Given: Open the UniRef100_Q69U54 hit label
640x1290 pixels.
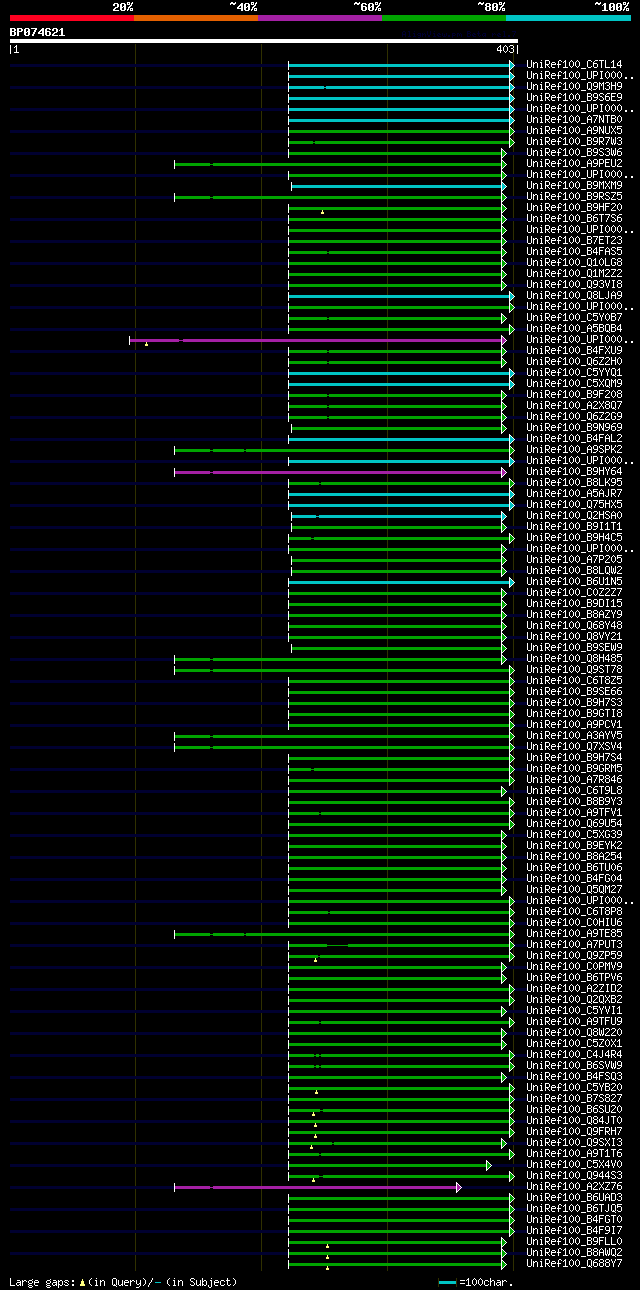Looking at the screenshot, I should point(574,824).
